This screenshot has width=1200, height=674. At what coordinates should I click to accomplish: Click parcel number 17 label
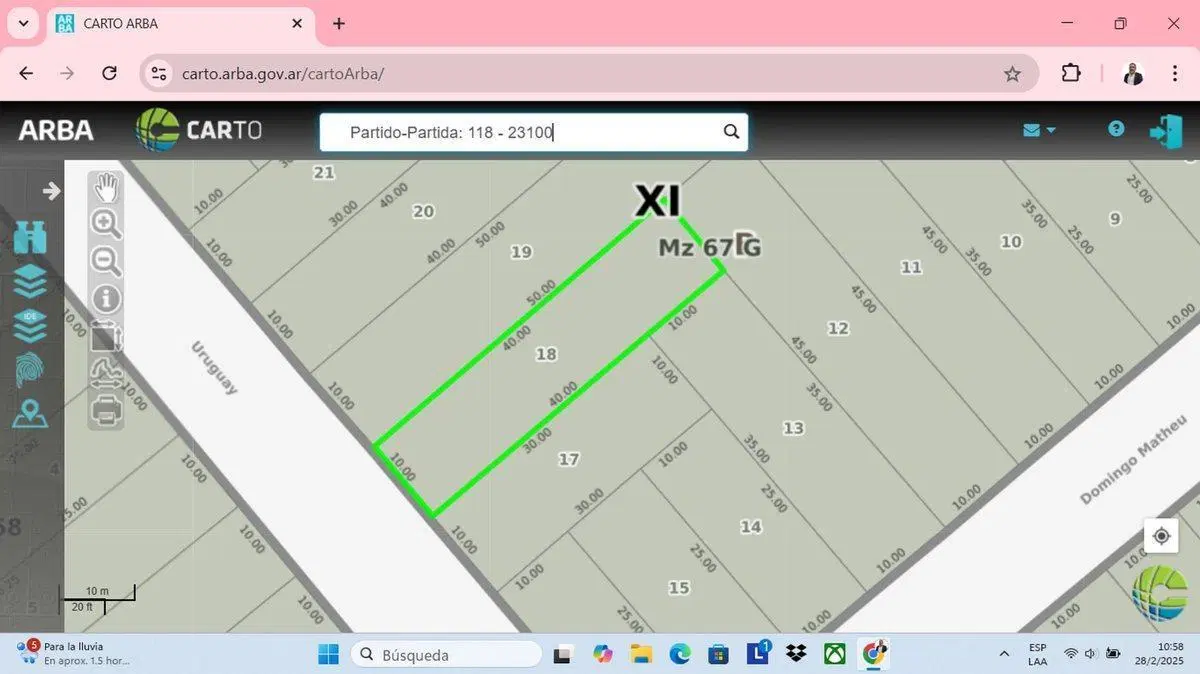569,459
